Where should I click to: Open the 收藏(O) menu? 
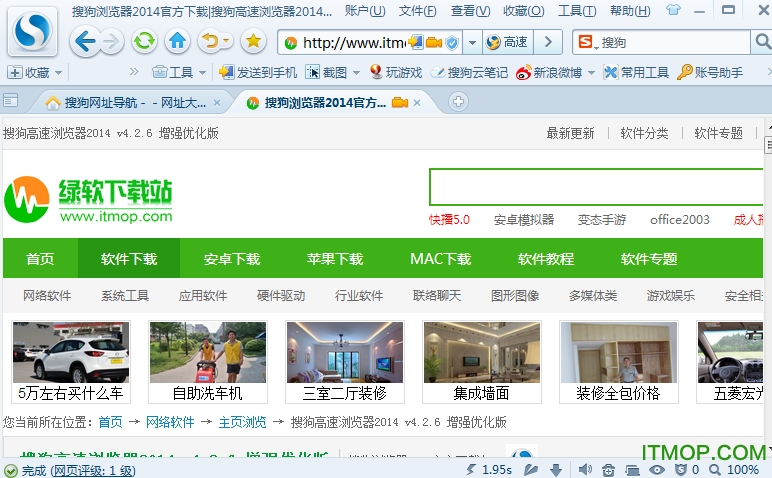pos(523,10)
